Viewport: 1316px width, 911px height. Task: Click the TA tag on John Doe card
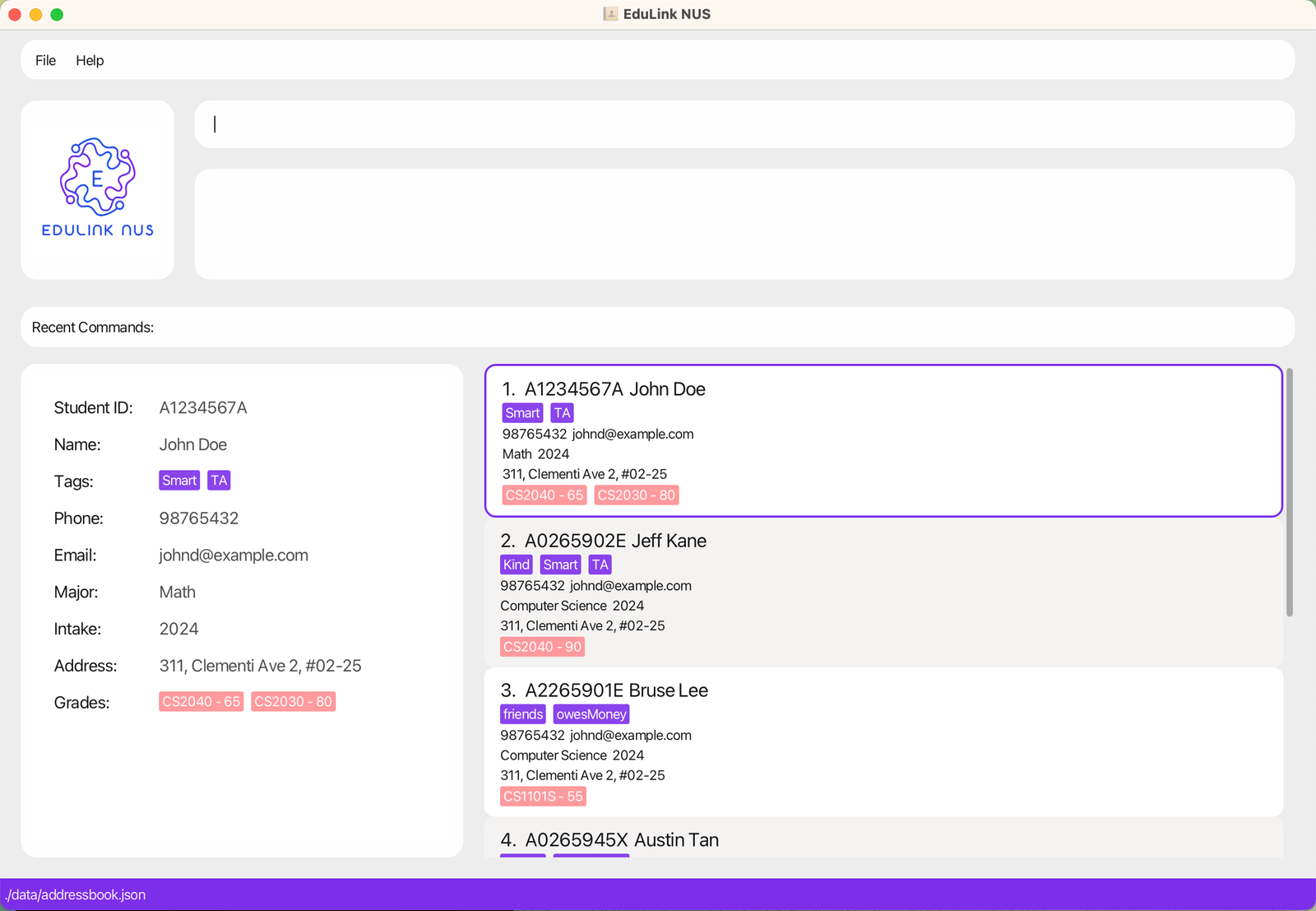(x=562, y=413)
